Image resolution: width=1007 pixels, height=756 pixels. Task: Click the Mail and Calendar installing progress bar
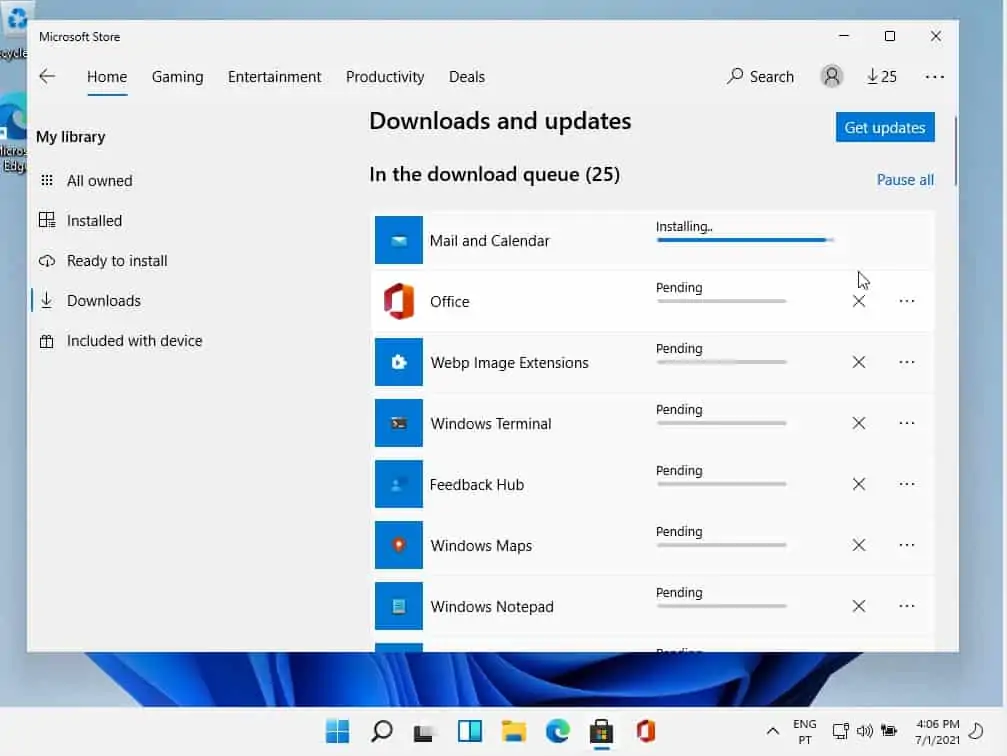(x=745, y=240)
